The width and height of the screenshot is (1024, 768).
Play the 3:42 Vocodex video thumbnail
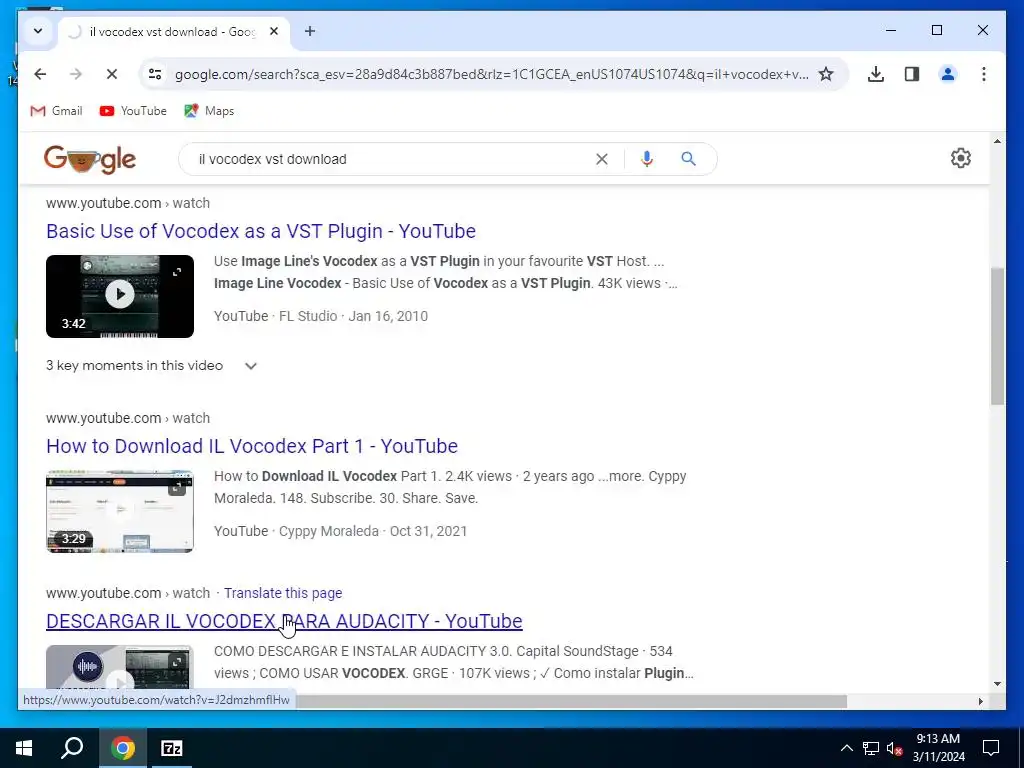pyautogui.click(x=120, y=296)
